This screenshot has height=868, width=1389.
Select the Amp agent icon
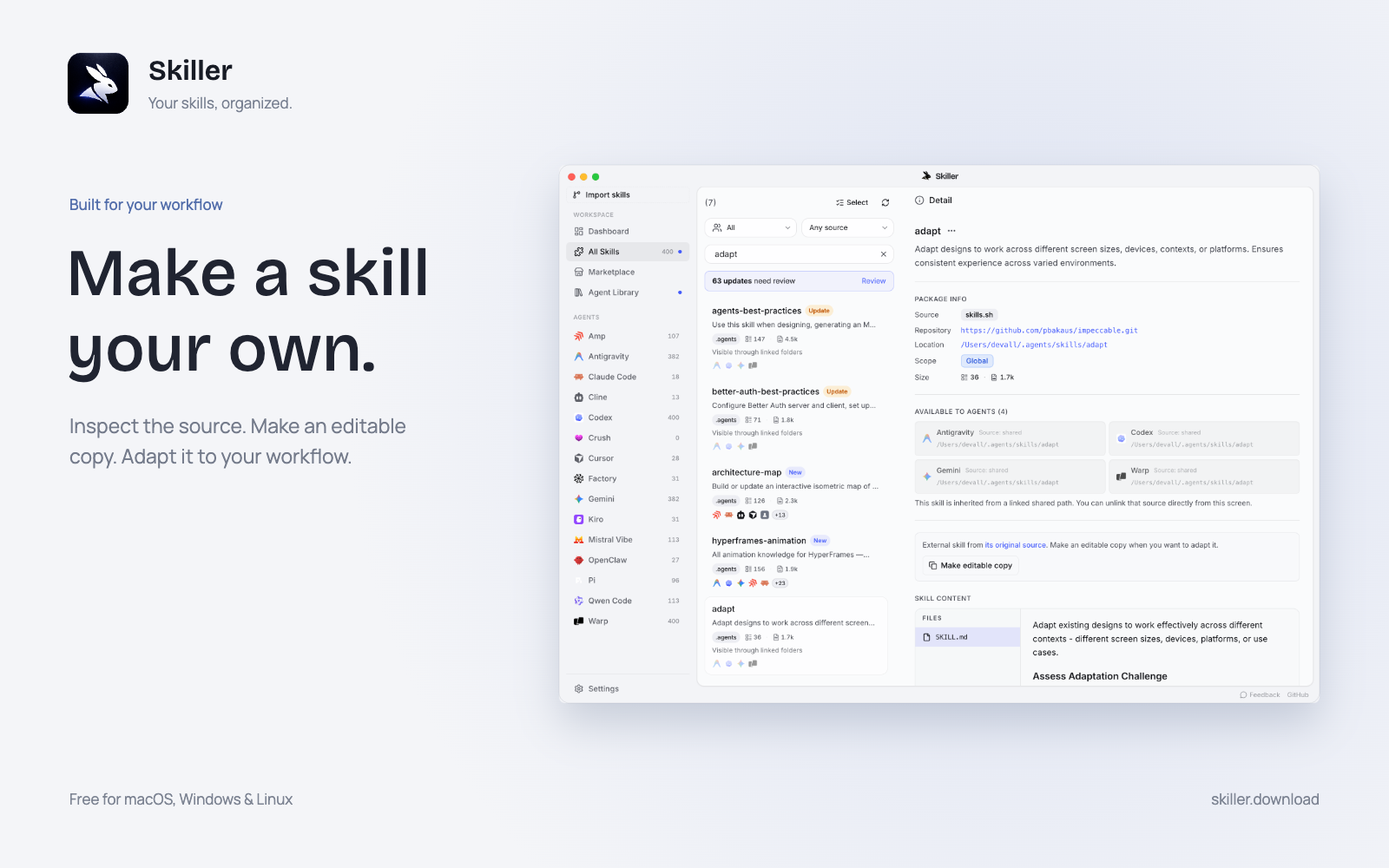coord(579,336)
